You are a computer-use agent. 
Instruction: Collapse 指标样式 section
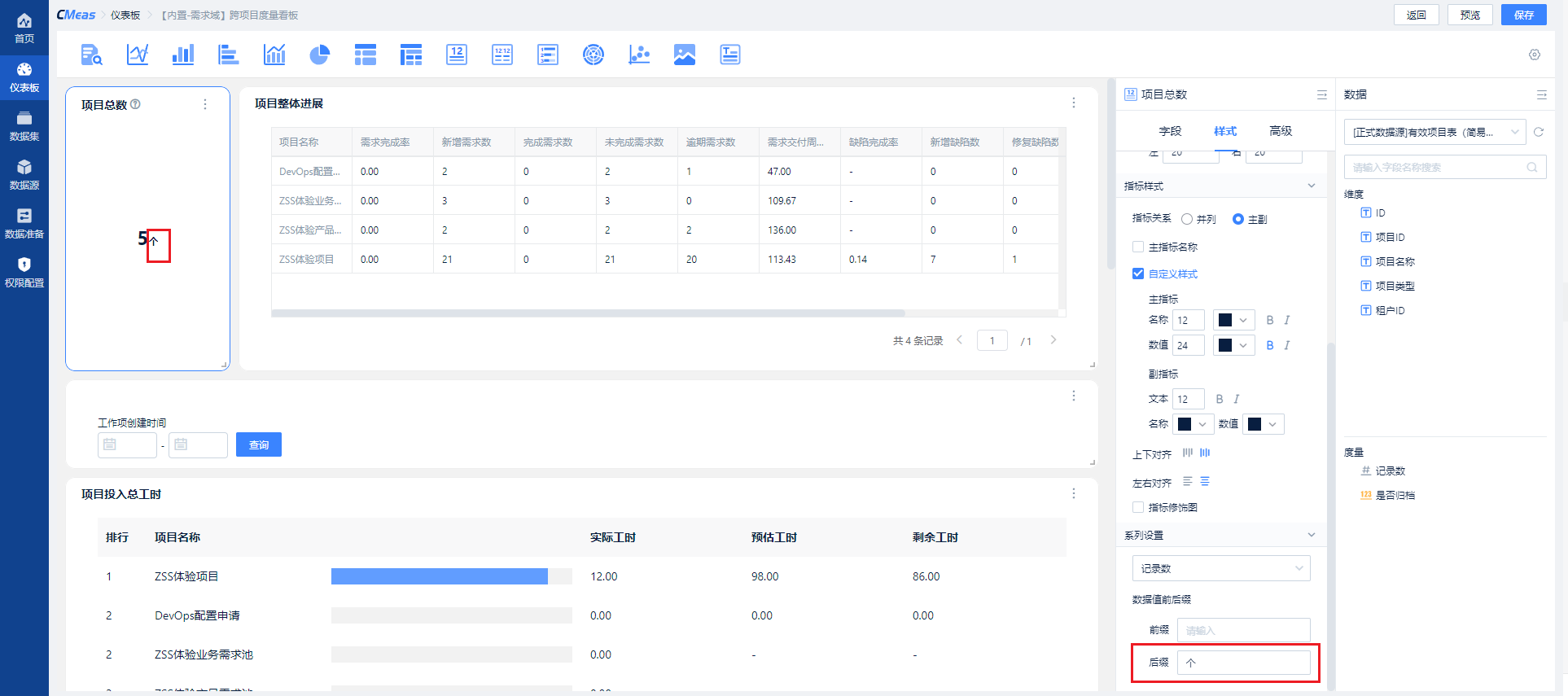[x=1312, y=186]
